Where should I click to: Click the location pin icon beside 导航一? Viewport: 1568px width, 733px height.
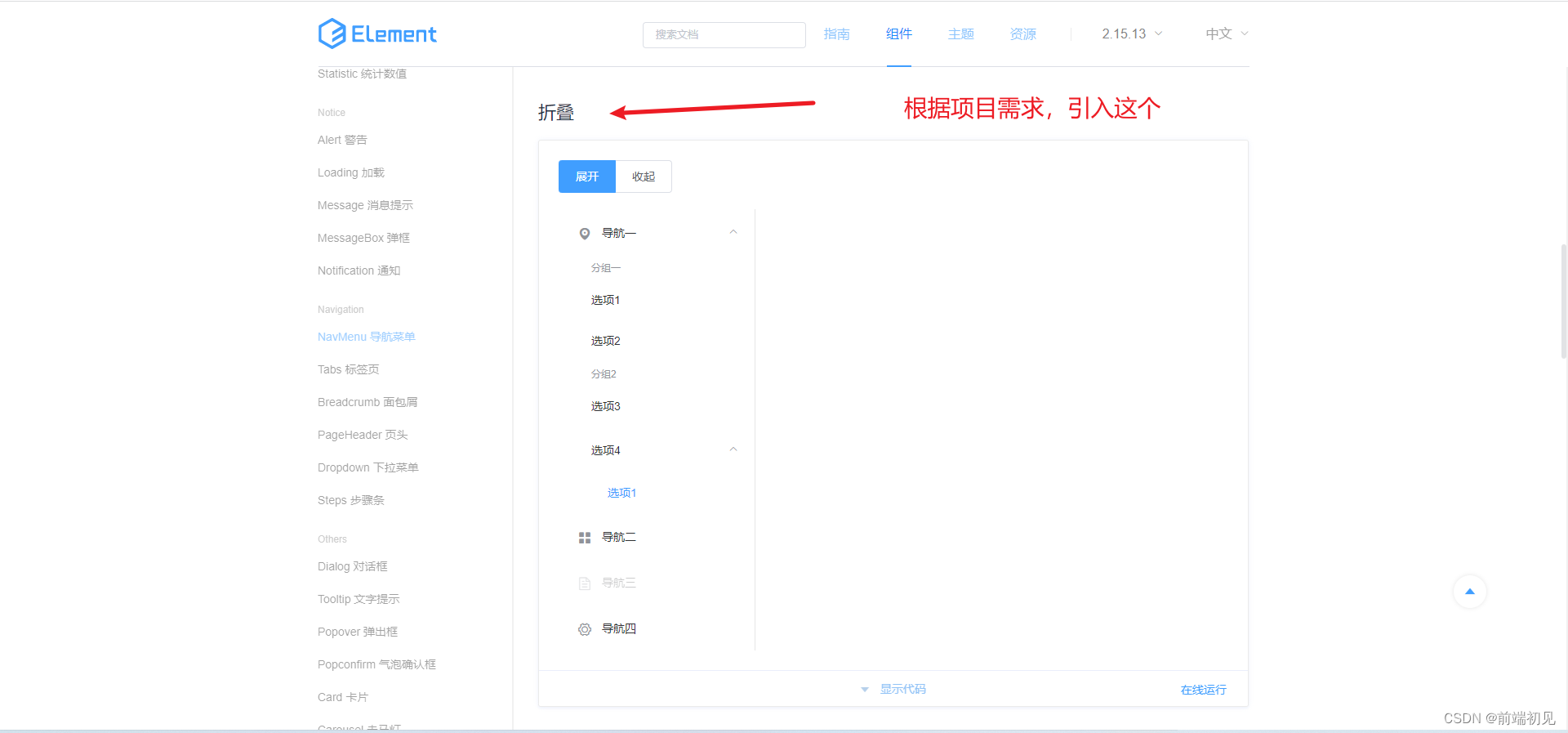(x=585, y=234)
